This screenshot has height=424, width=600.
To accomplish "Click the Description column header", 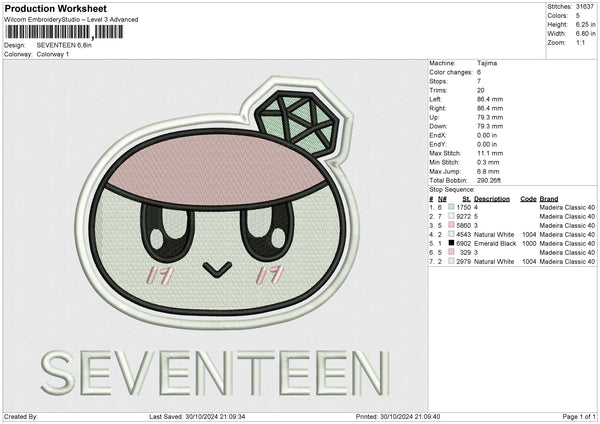I will click(x=492, y=199).
